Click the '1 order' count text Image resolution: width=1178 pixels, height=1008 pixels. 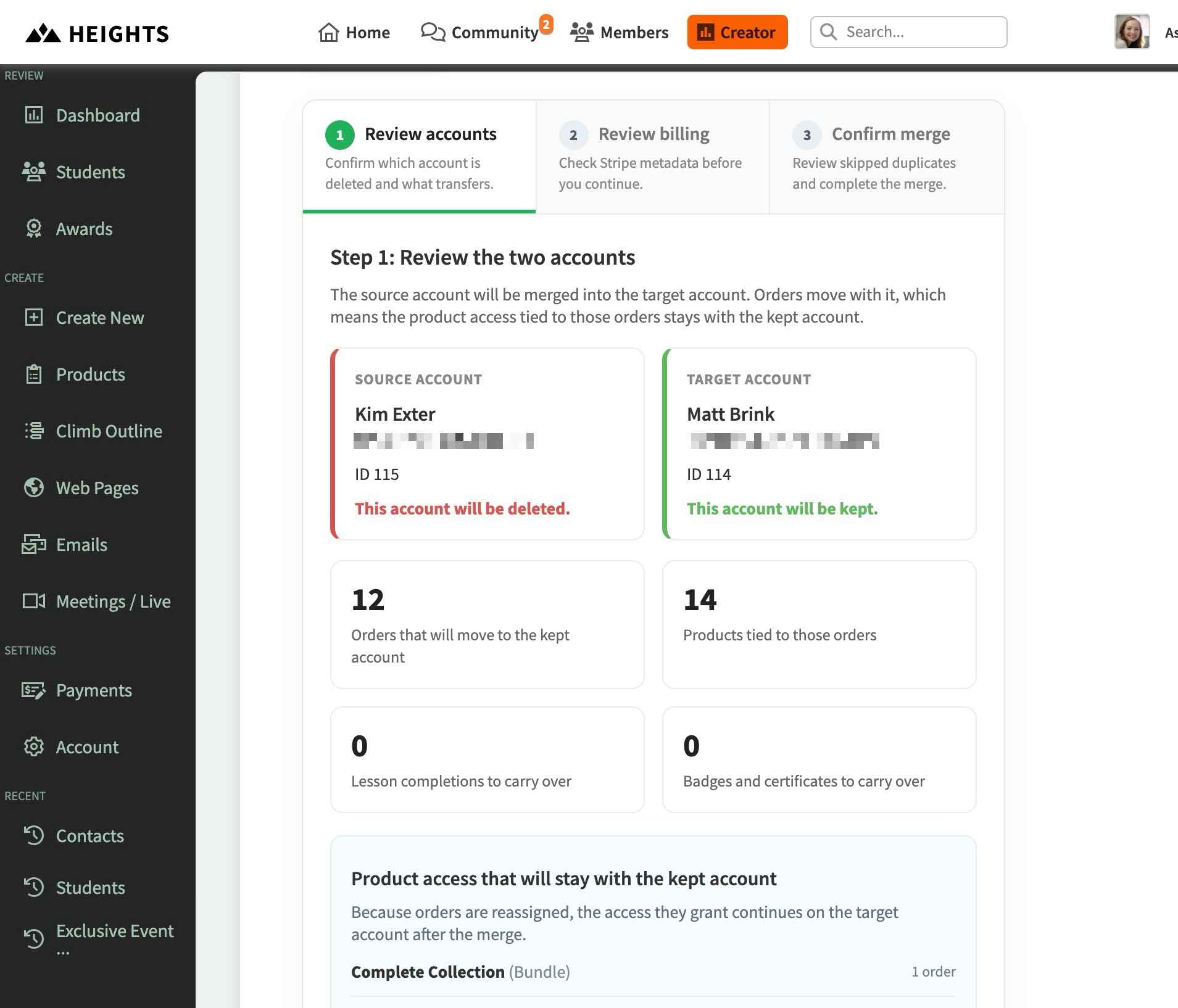click(x=934, y=972)
